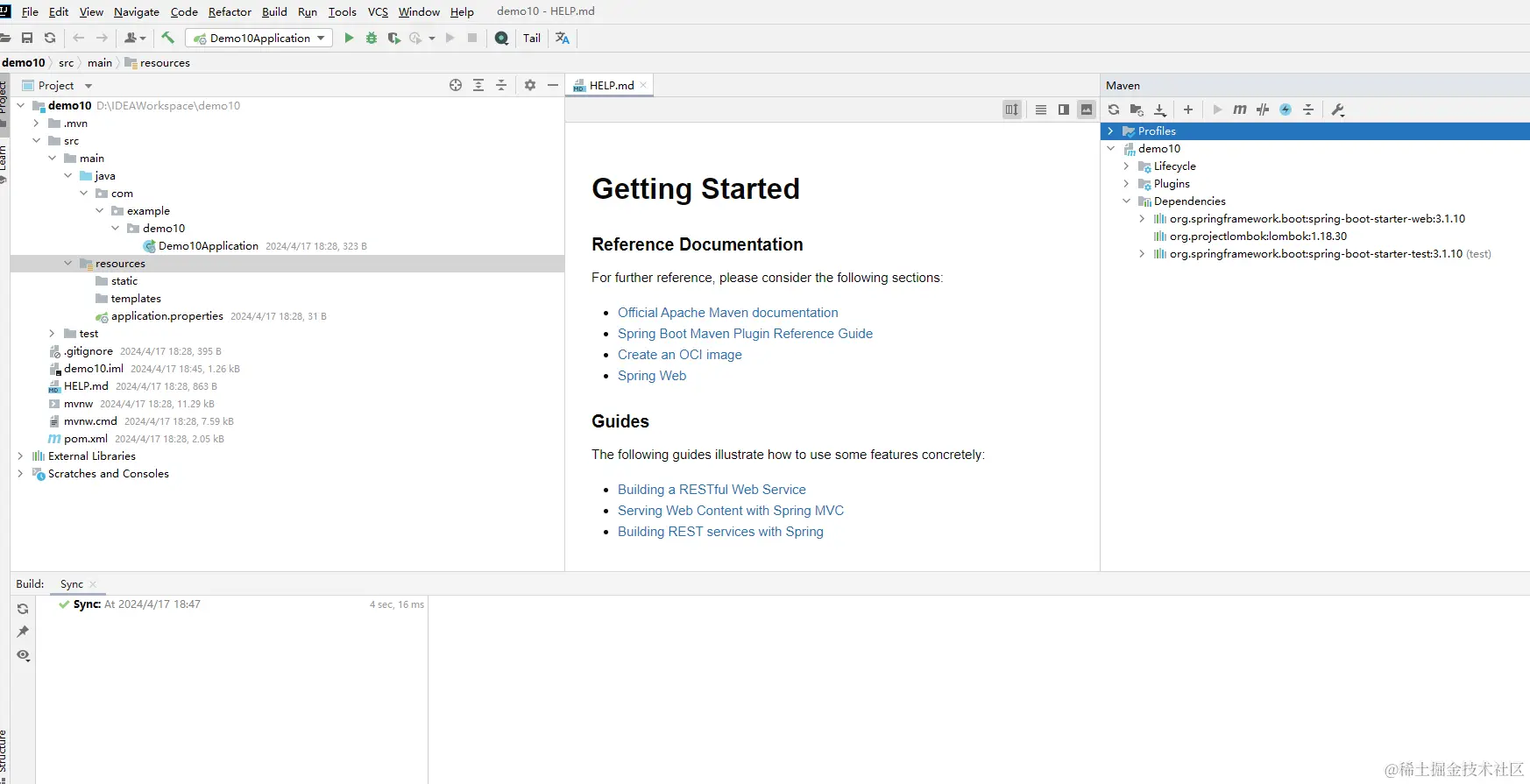Save all files with the floppy disk icon

pos(27,38)
